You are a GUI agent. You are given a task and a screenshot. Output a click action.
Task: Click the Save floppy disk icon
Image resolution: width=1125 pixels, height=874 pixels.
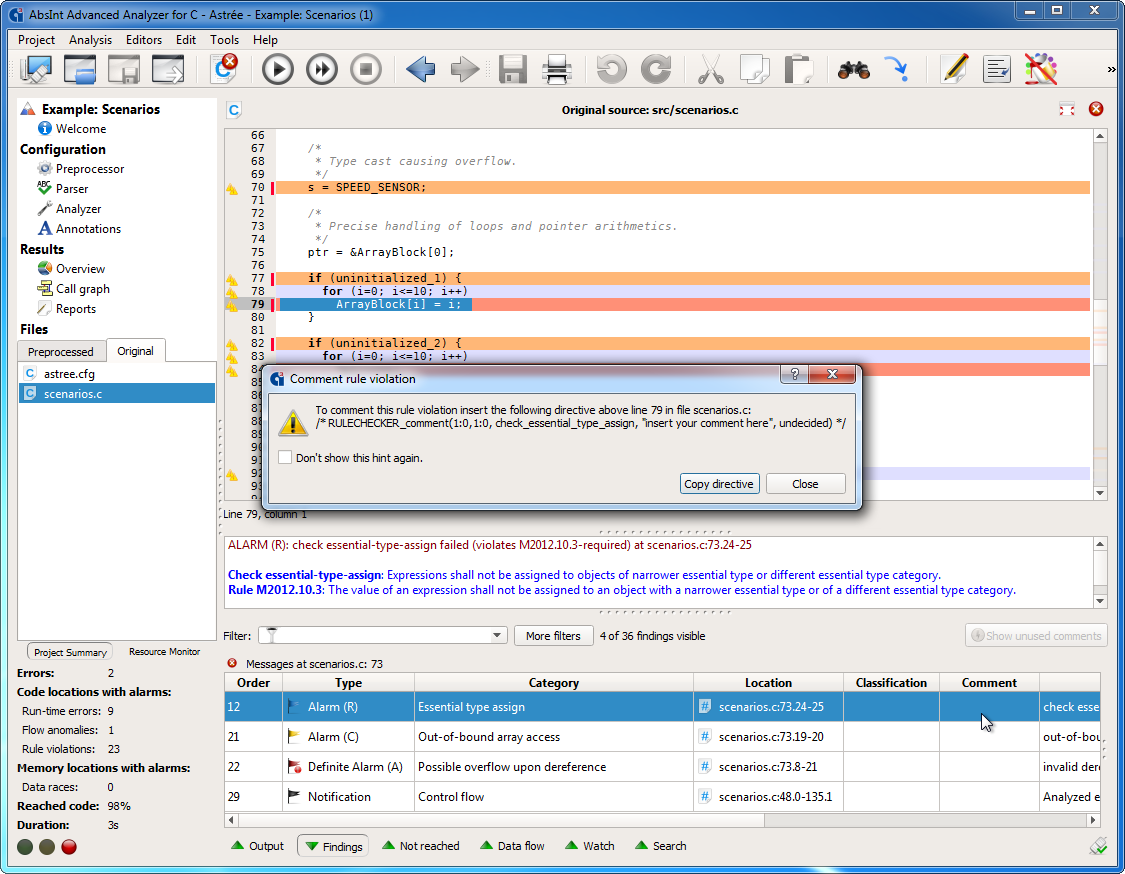coord(512,70)
